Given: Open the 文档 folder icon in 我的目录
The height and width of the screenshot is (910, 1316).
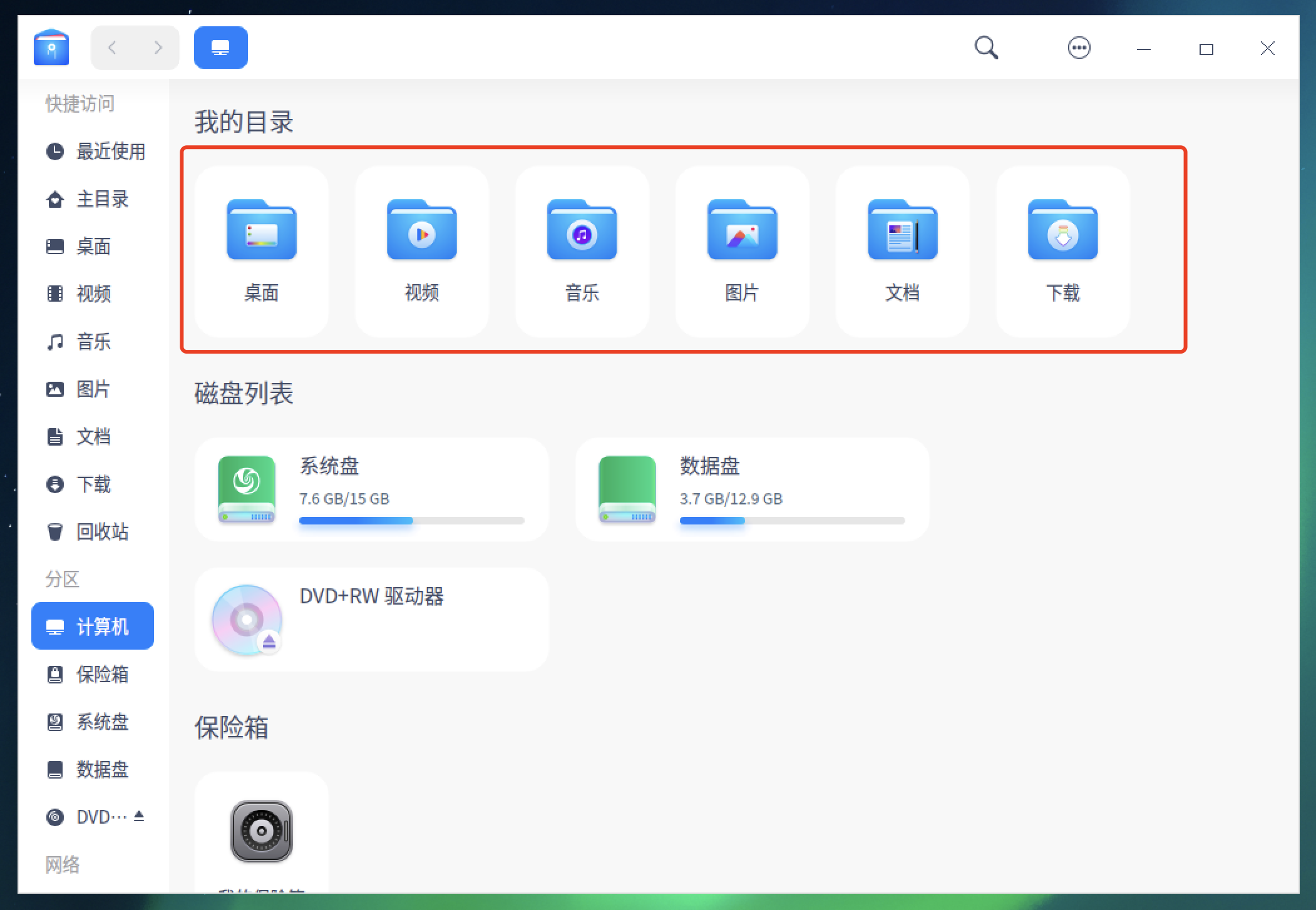Looking at the screenshot, I should click(903, 229).
